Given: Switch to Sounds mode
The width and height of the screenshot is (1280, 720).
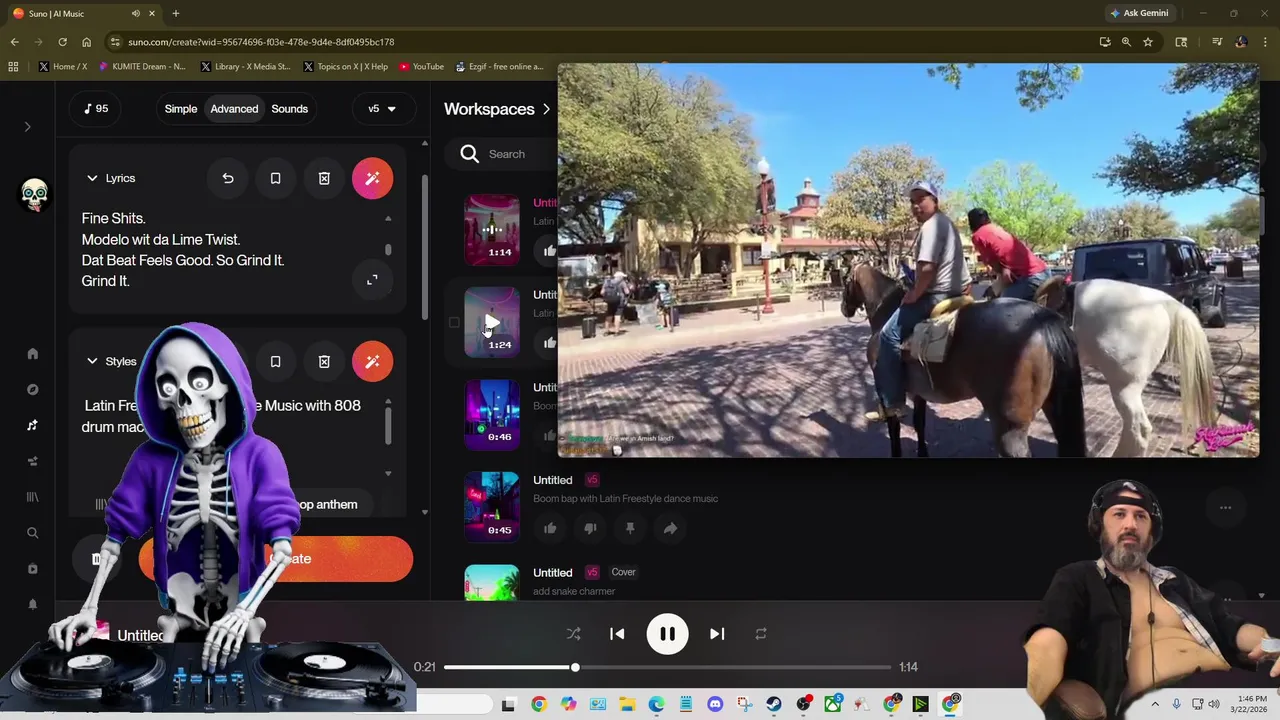Looking at the screenshot, I should [290, 109].
